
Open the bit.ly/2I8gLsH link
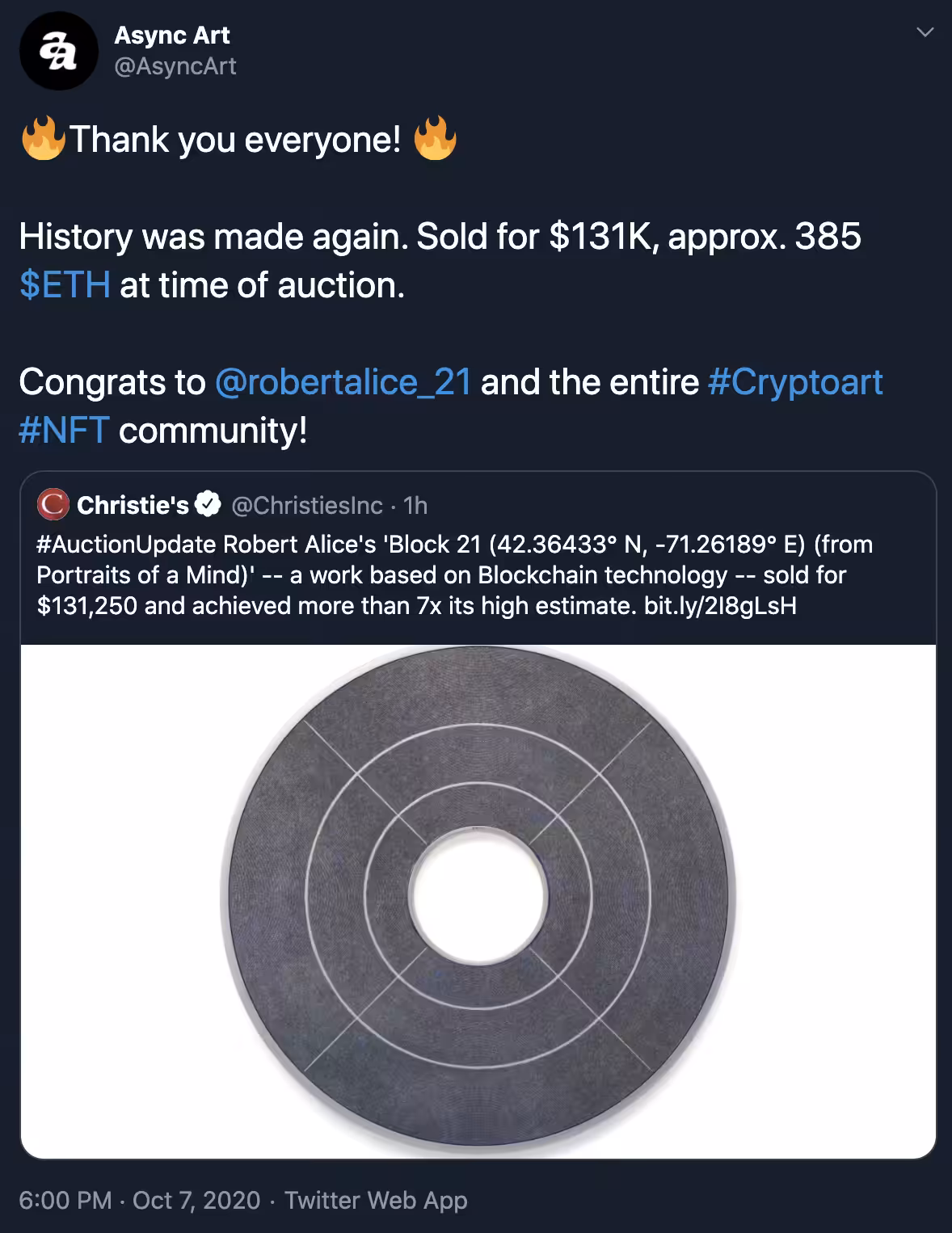(x=720, y=605)
